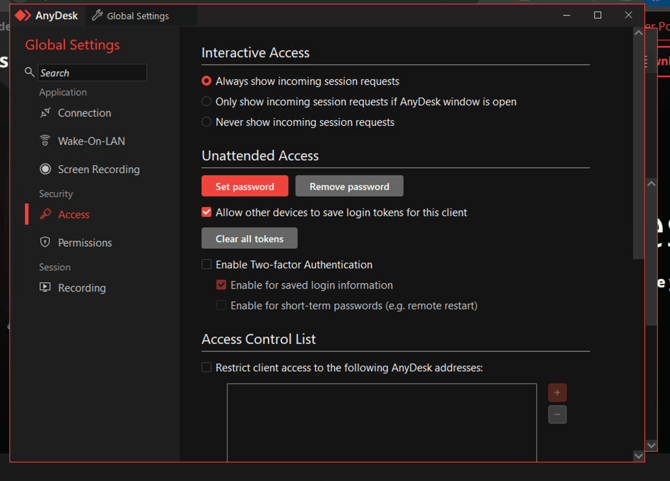Click the Screen Recording circle icon
Viewport: 670px width, 481px height.
tap(45, 169)
